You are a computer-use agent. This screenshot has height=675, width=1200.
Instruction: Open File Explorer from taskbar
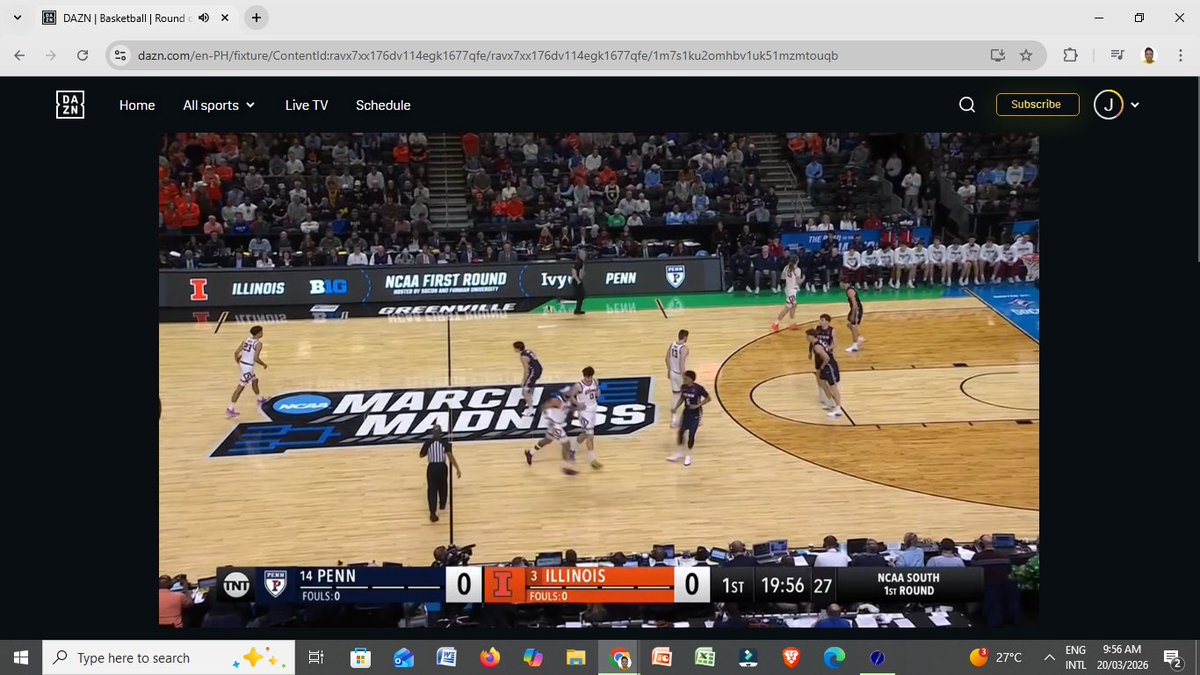(x=576, y=657)
